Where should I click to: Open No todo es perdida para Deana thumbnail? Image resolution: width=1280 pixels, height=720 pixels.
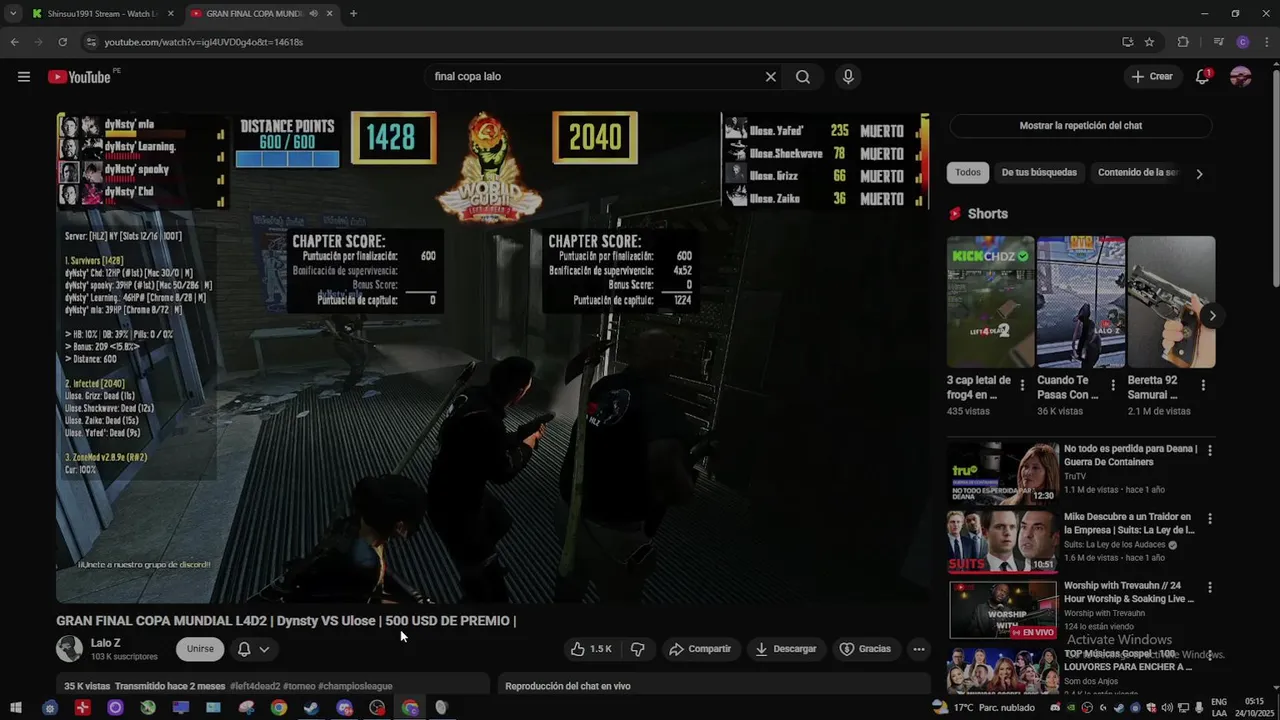coord(1003,473)
